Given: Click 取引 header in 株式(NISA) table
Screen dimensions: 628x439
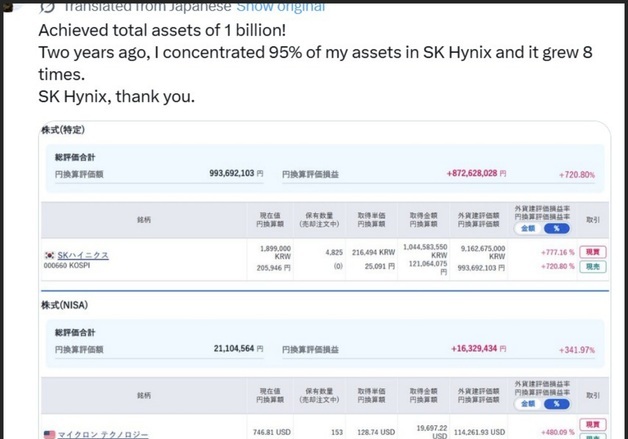Looking at the screenshot, I should click(593, 395).
